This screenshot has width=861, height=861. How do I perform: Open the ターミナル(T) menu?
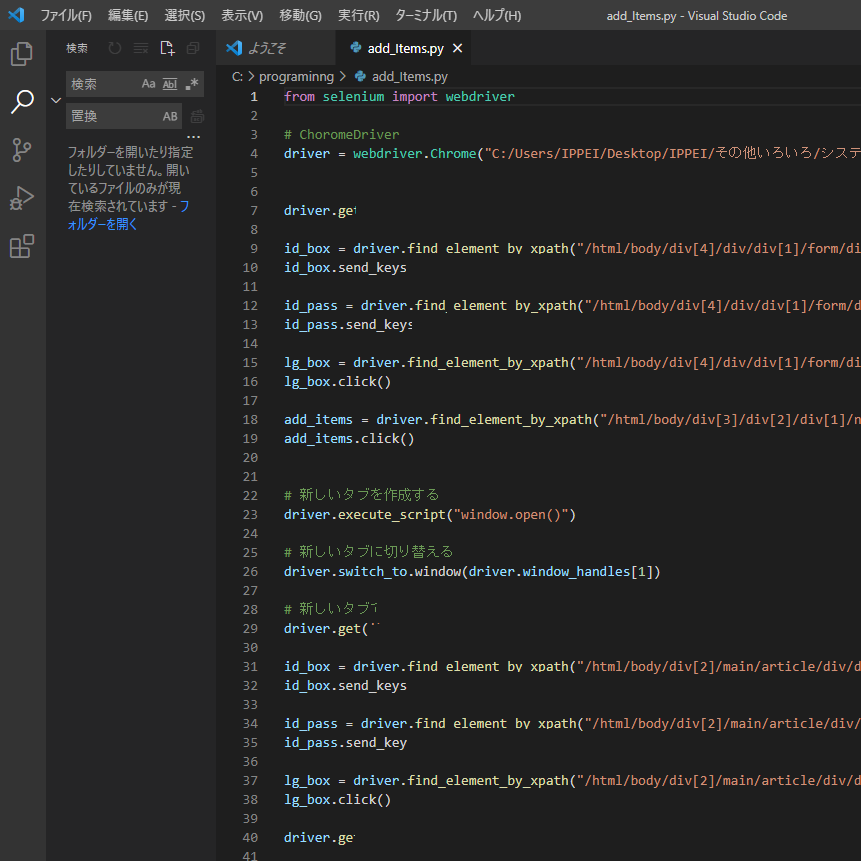click(x=425, y=15)
